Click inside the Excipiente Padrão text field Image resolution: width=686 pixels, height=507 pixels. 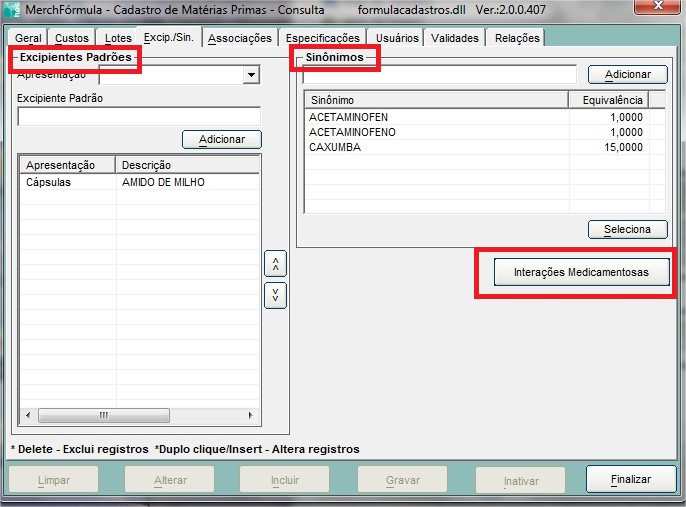(x=138, y=116)
